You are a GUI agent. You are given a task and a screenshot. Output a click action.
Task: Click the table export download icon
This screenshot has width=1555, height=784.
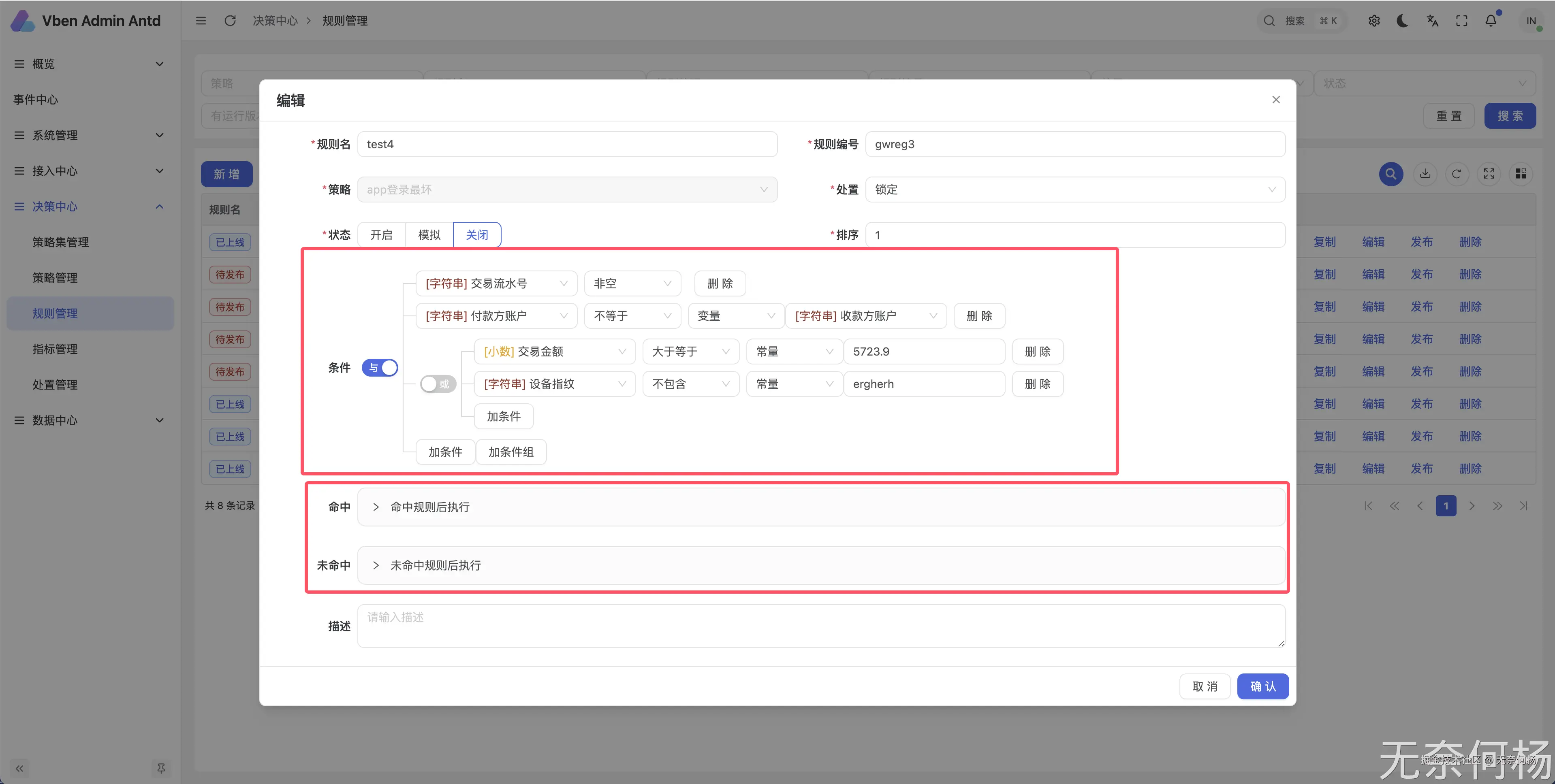point(1425,174)
